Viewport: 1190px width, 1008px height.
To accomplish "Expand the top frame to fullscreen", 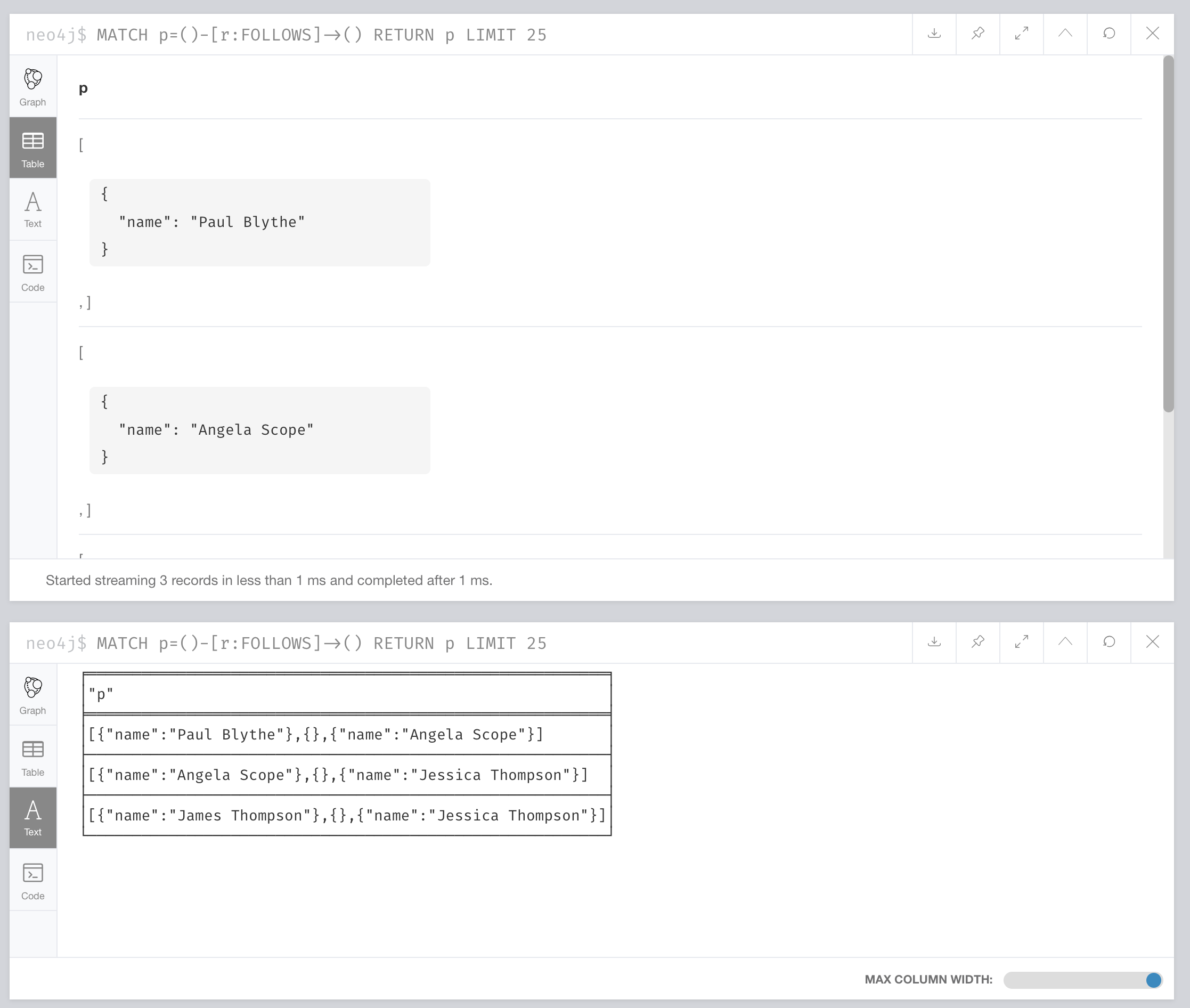I will [1021, 34].
